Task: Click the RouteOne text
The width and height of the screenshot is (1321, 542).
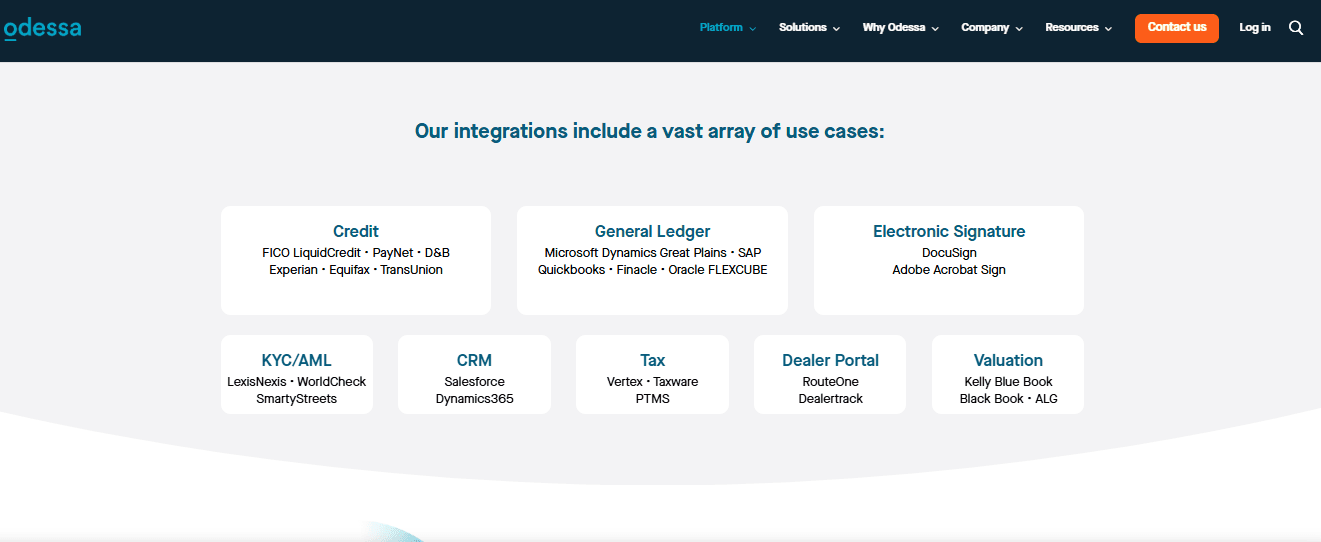Action: [830, 382]
